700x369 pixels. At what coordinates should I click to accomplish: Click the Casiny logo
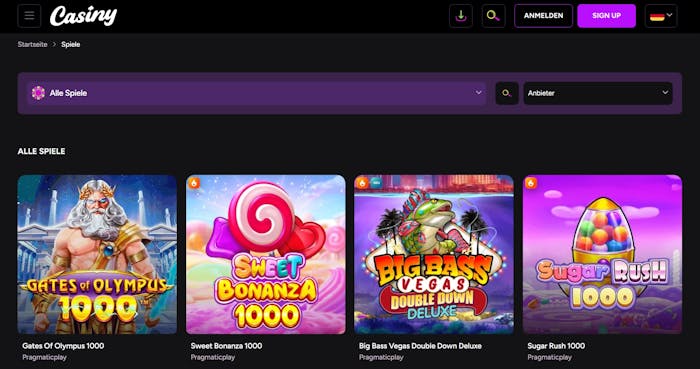coord(83,16)
